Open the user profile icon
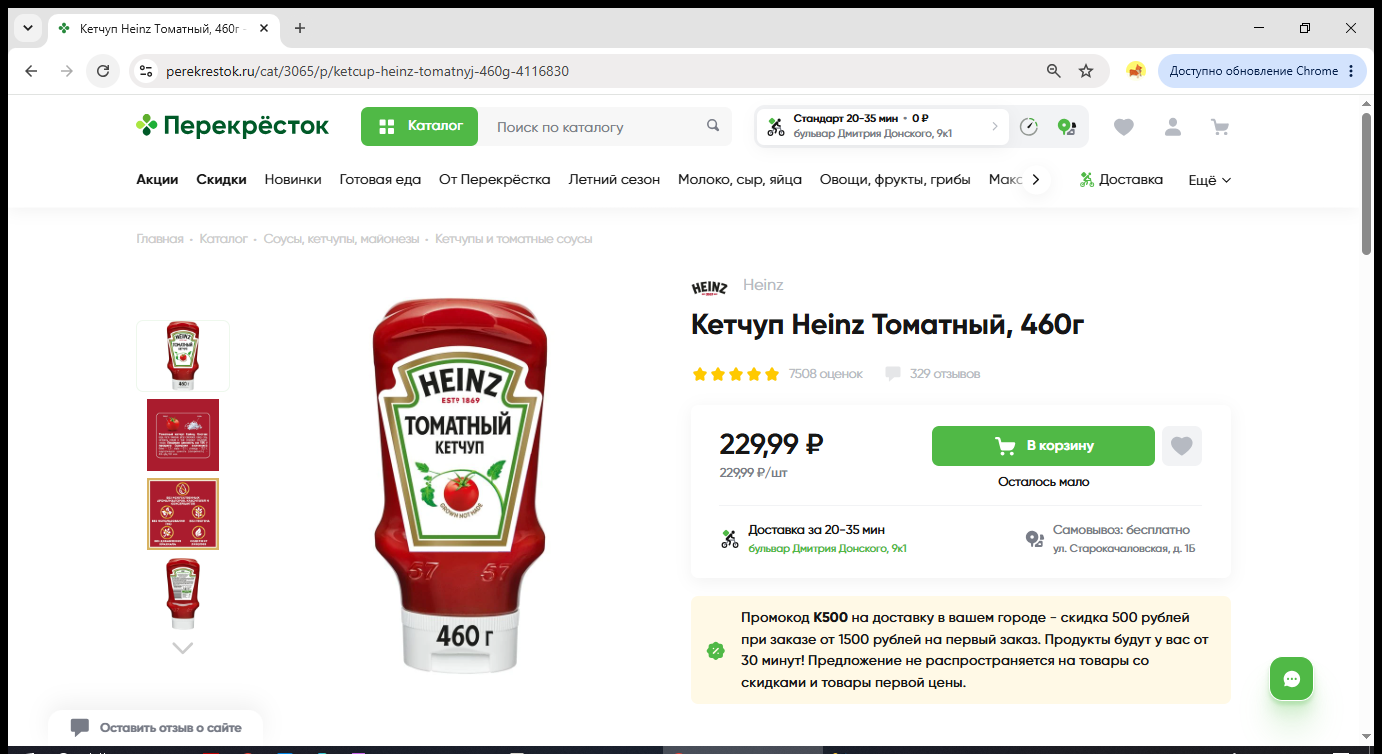1382x754 pixels. click(1172, 127)
